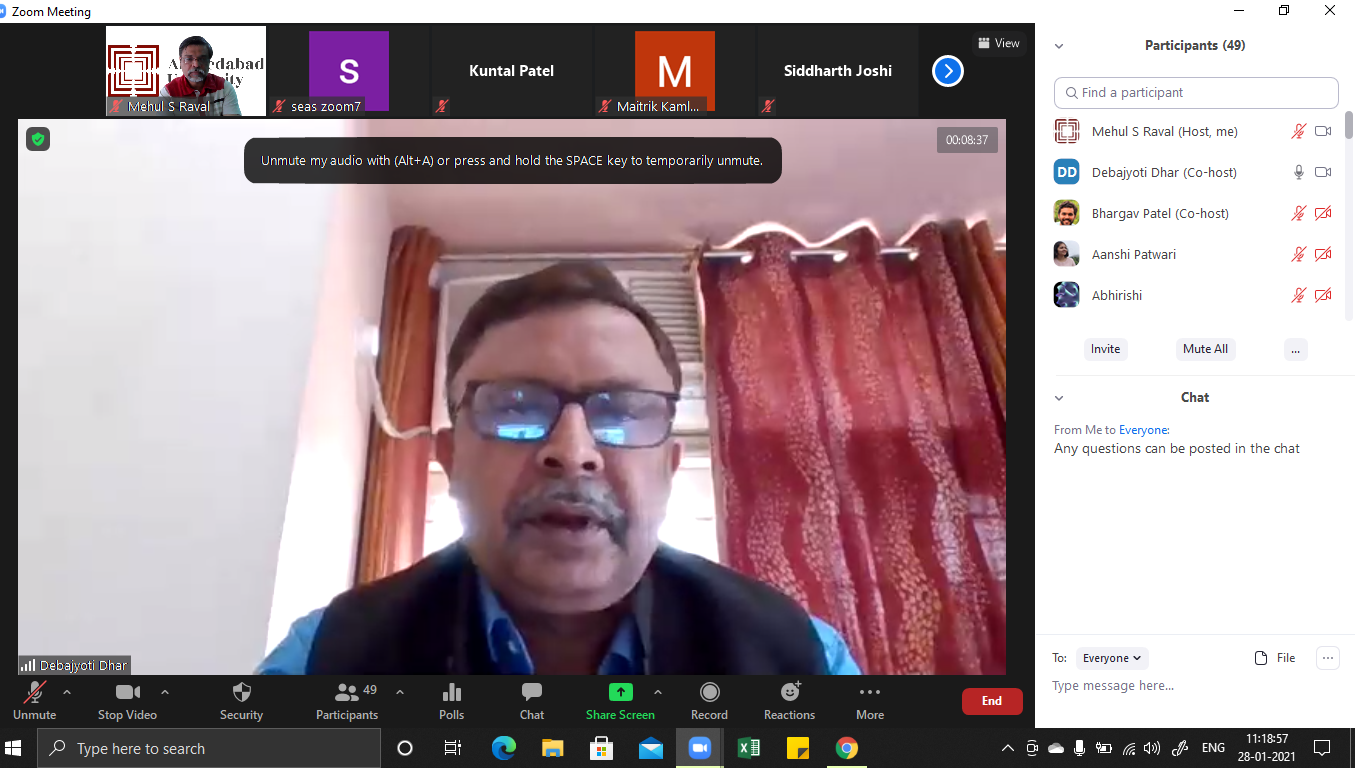The width and height of the screenshot is (1355, 768).
Task: Show next video thumbnails with blue arrow
Action: pos(947,71)
